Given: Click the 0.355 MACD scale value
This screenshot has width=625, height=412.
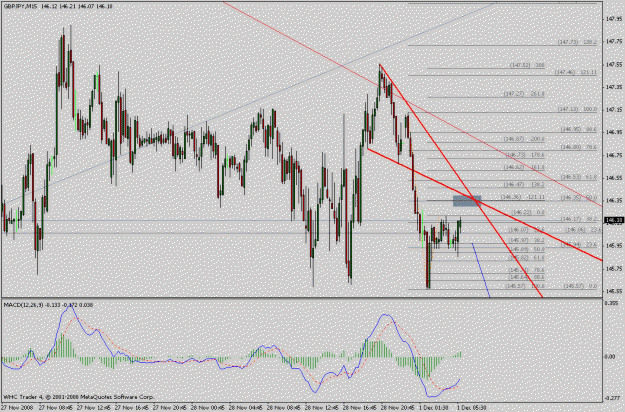Looking at the screenshot, I should (611, 303).
